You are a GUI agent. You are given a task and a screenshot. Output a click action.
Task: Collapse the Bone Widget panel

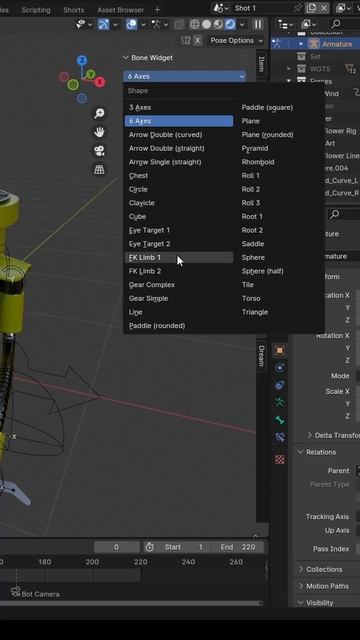point(126,58)
